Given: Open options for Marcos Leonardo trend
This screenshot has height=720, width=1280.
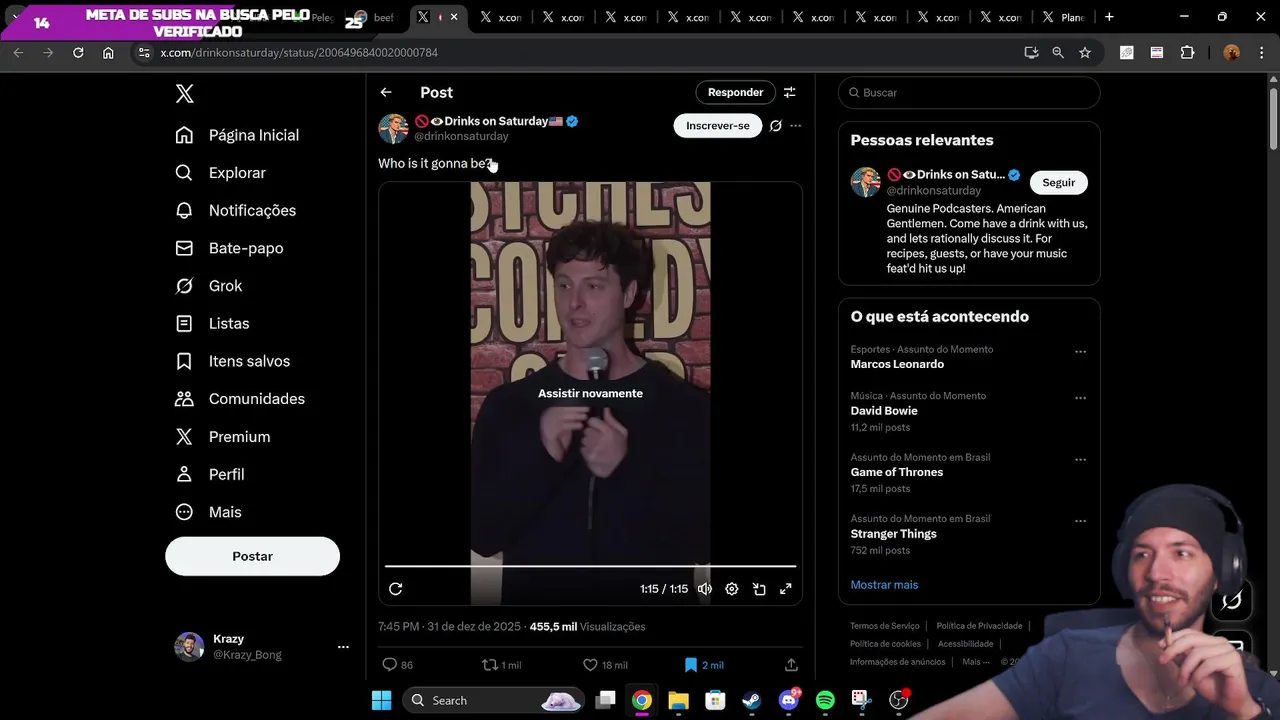Looking at the screenshot, I should tap(1080, 352).
